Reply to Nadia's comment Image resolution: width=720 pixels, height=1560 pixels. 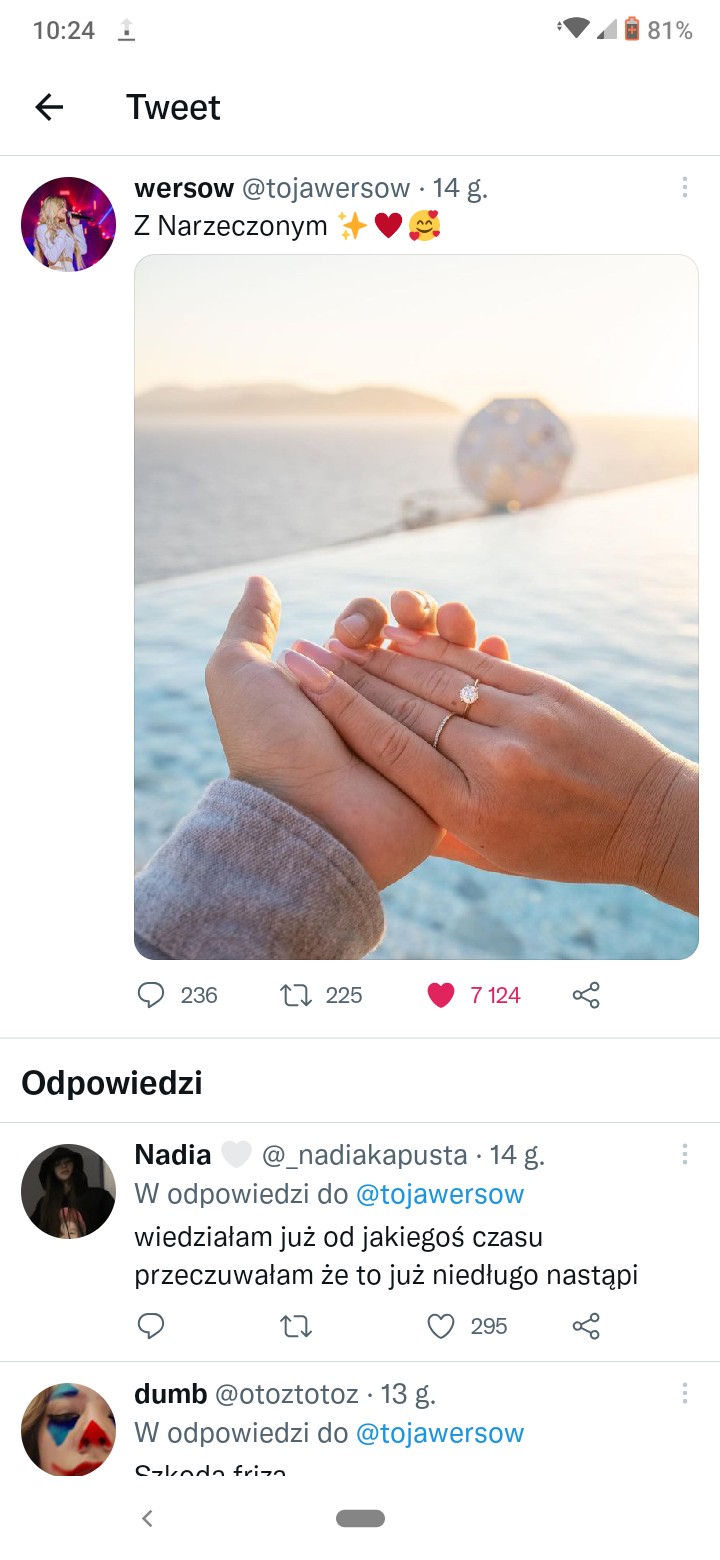(x=151, y=1326)
